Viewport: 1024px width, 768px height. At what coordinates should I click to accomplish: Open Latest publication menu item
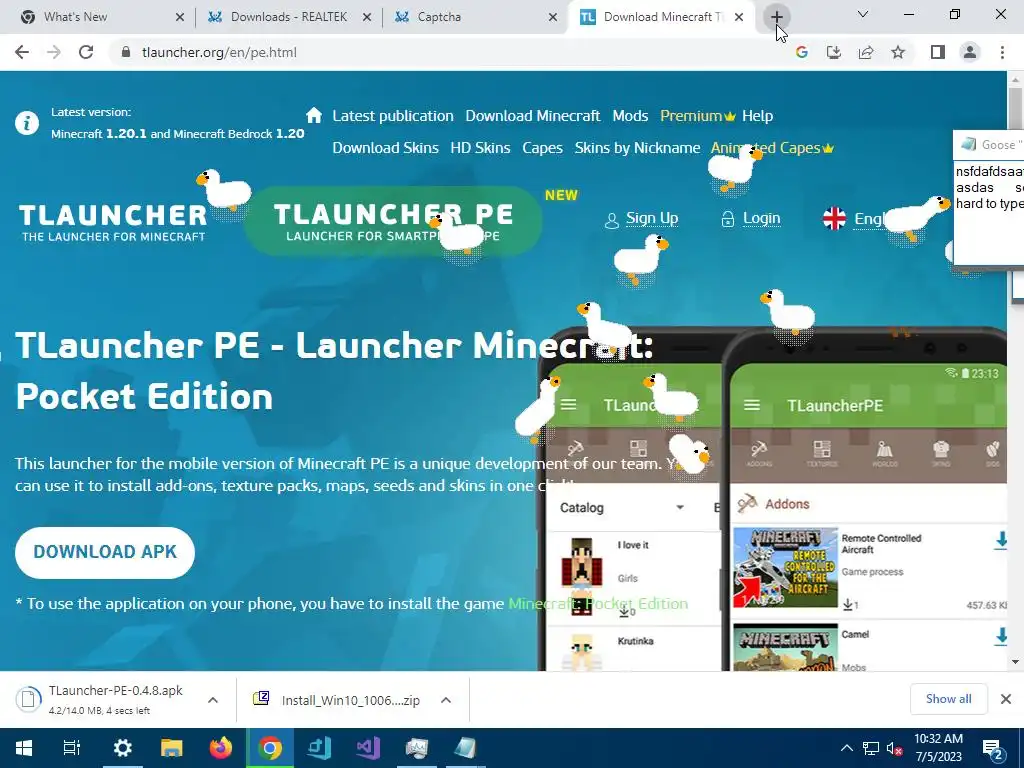pyautogui.click(x=392, y=116)
